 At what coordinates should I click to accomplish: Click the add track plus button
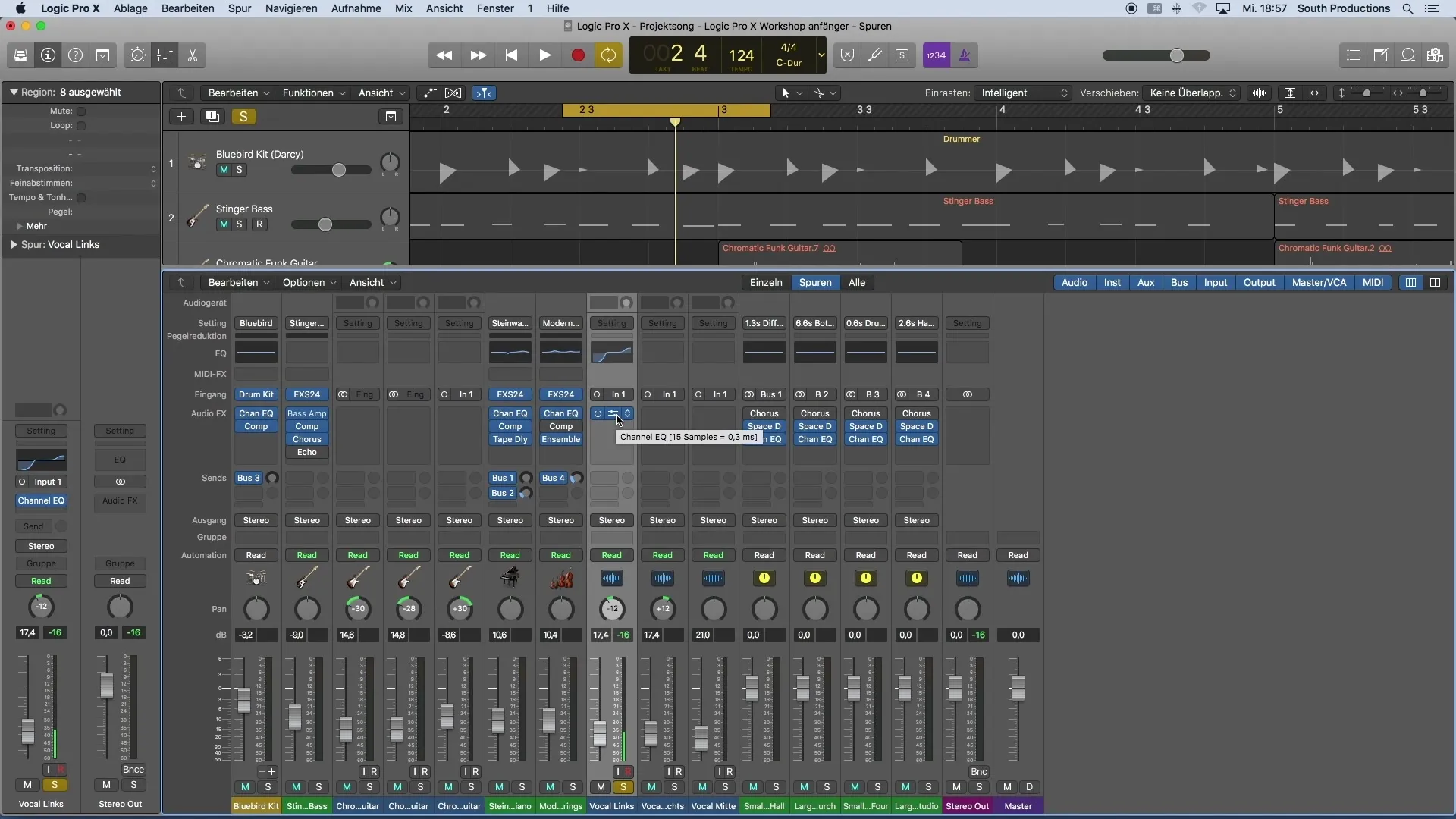[181, 116]
